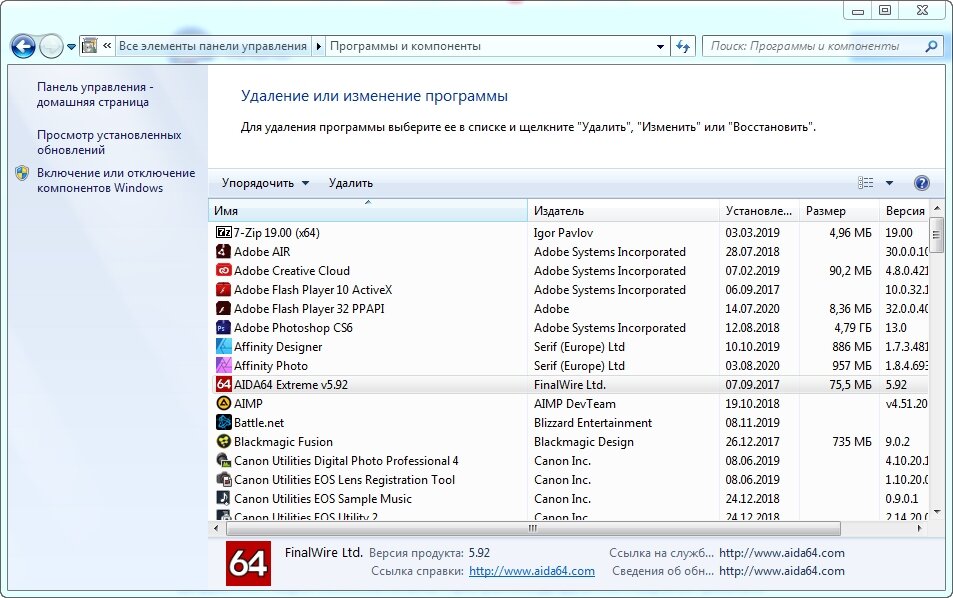This screenshot has width=953, height=598.
Task: Click the Control Panel icon in address bar
Action: pos(89,46)
